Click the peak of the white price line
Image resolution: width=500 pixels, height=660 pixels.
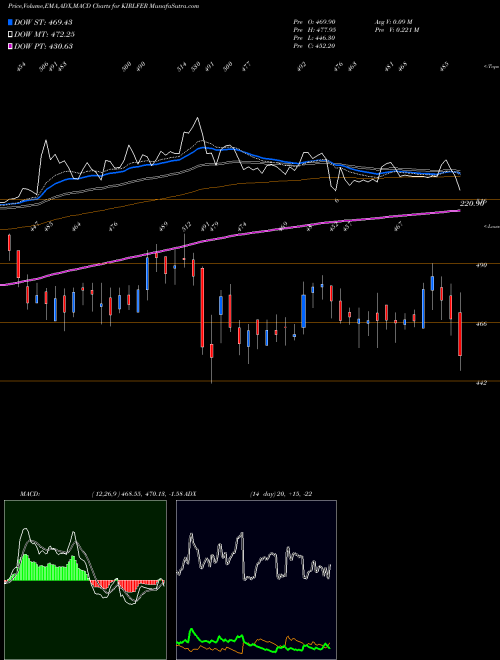(197, 118)
